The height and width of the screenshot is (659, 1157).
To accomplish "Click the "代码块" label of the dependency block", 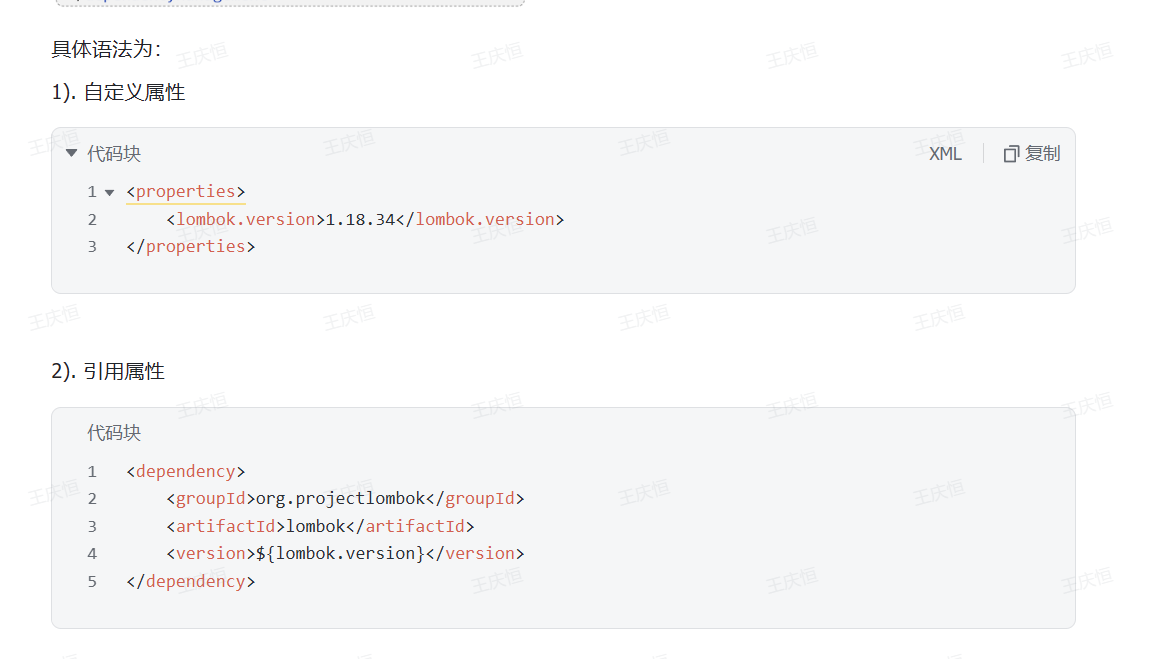I will (114, 433).
